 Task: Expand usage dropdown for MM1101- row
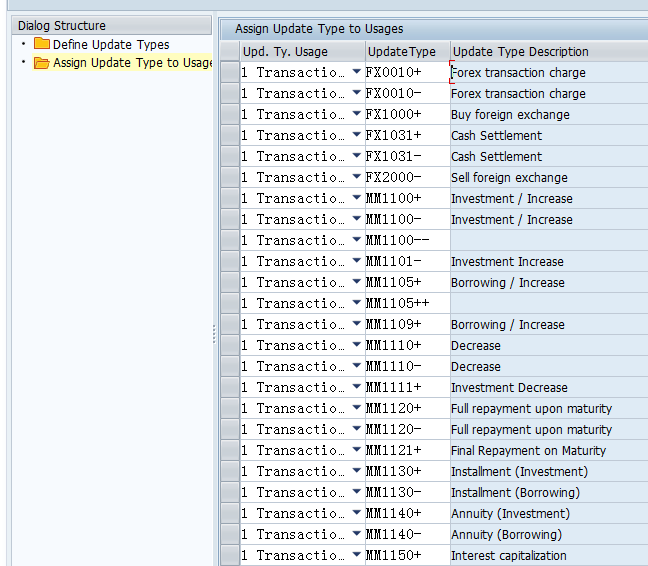point(357,262)
